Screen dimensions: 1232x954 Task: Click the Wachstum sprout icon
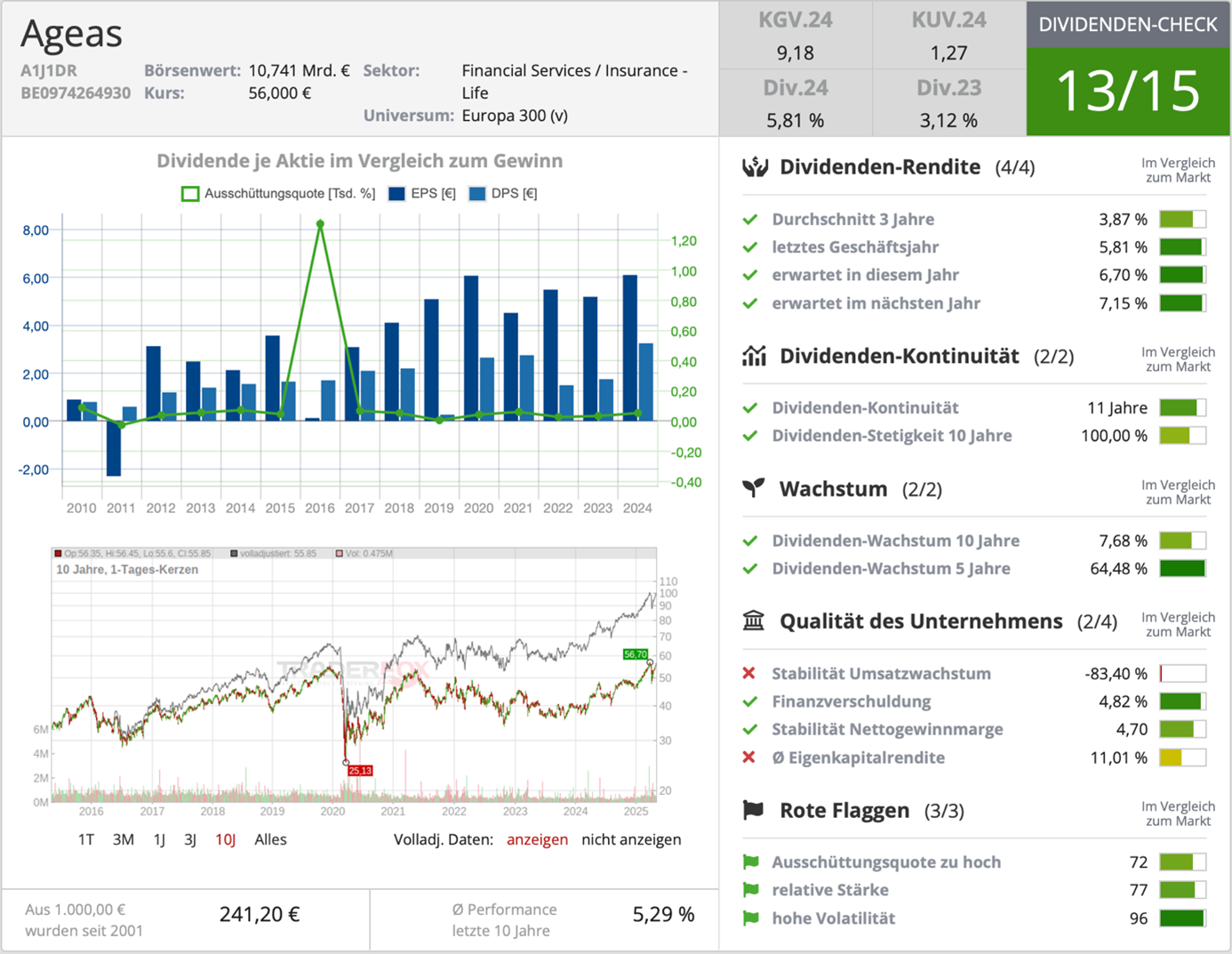754,488
